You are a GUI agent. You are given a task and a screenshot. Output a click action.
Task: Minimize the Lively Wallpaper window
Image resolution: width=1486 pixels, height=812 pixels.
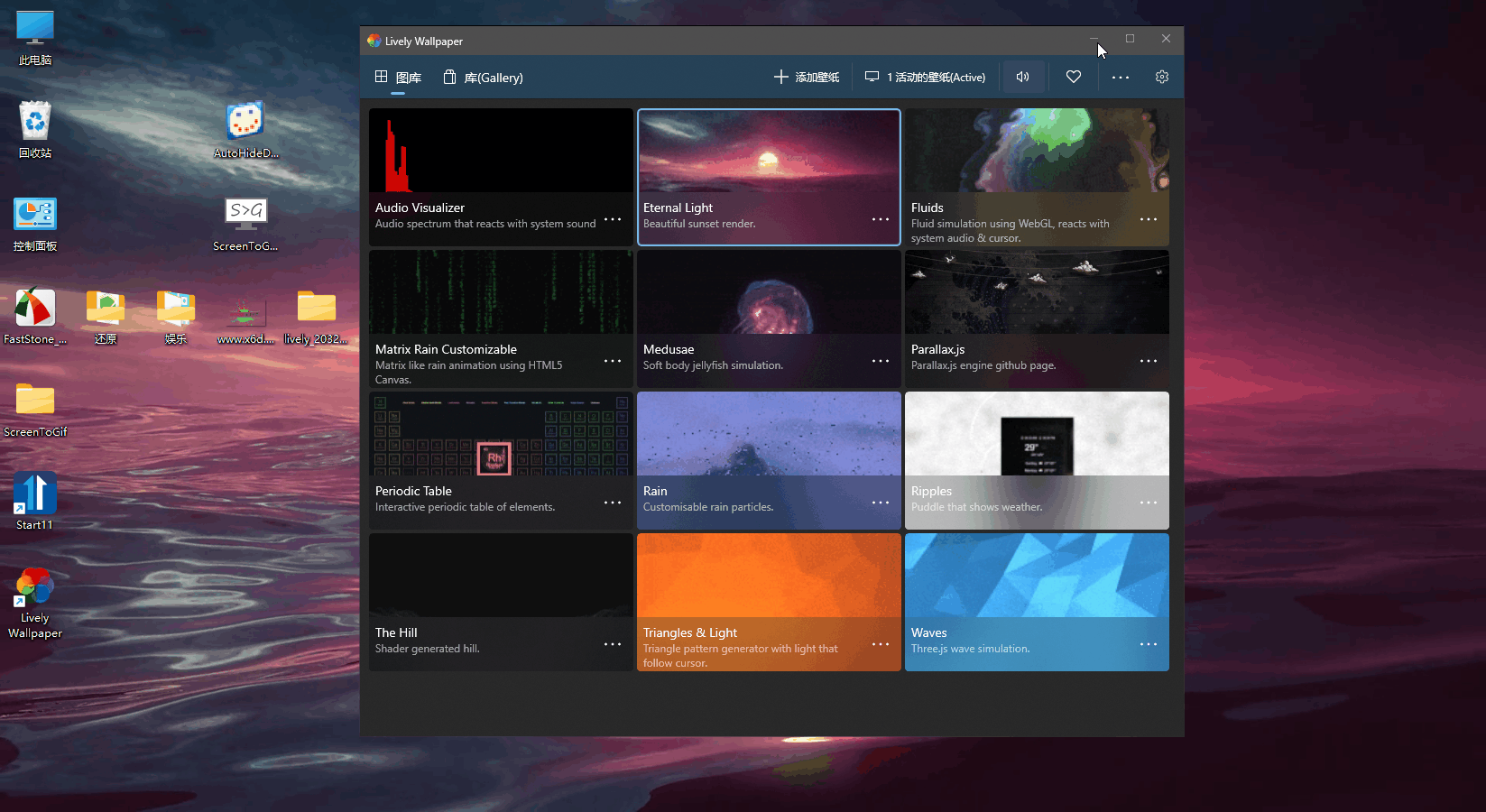tap(1094, 39)
